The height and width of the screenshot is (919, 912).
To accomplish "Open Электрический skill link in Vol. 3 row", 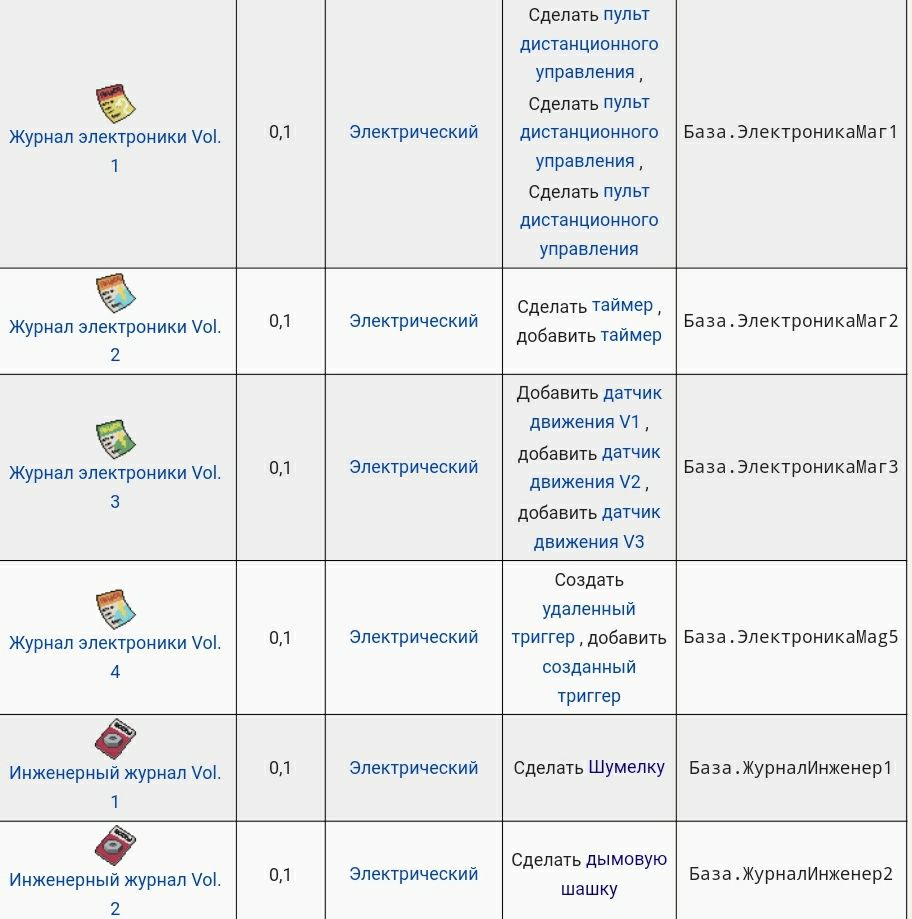I will pos(414,467).
